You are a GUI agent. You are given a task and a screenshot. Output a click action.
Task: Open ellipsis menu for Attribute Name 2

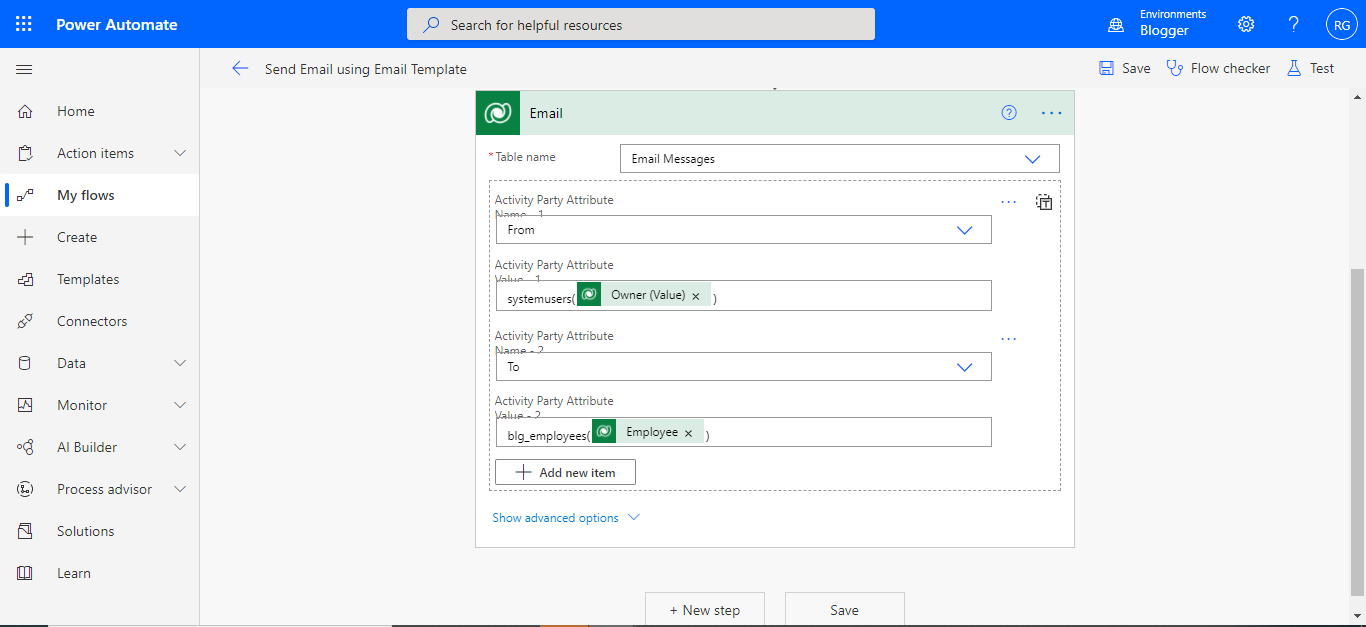tap(1009, 339)
